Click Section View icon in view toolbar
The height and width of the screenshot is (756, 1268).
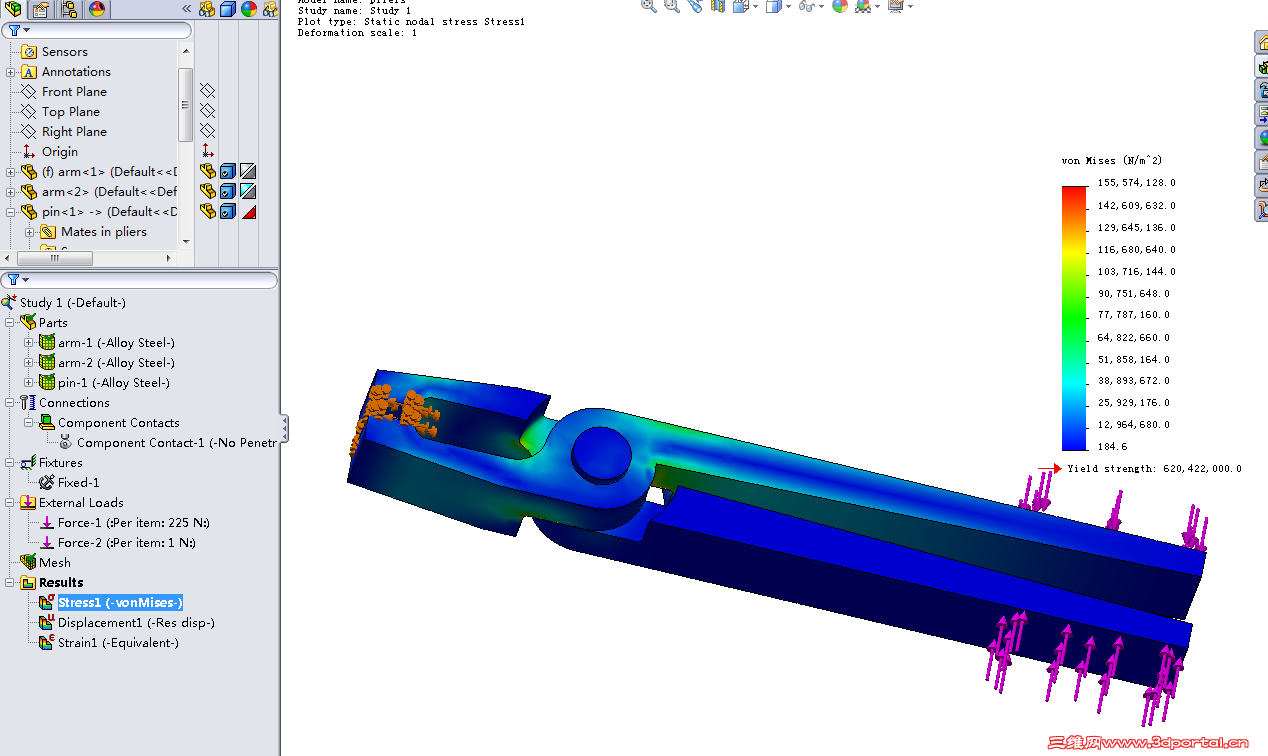[717, 5]
